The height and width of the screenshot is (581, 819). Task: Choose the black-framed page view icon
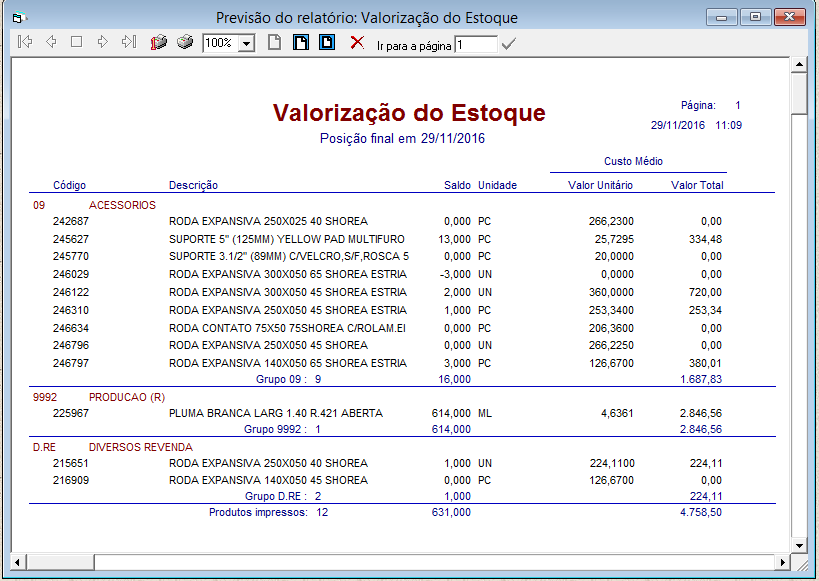coord(300,43)
